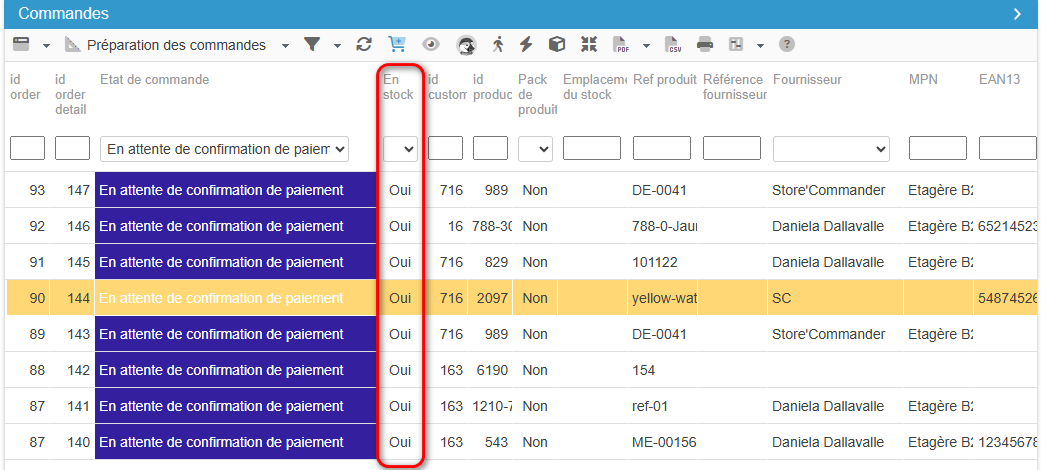This screenshot has width=1041, height=470.
Task: Click the filter funnel icon
Action: click(x=312, y=45)
